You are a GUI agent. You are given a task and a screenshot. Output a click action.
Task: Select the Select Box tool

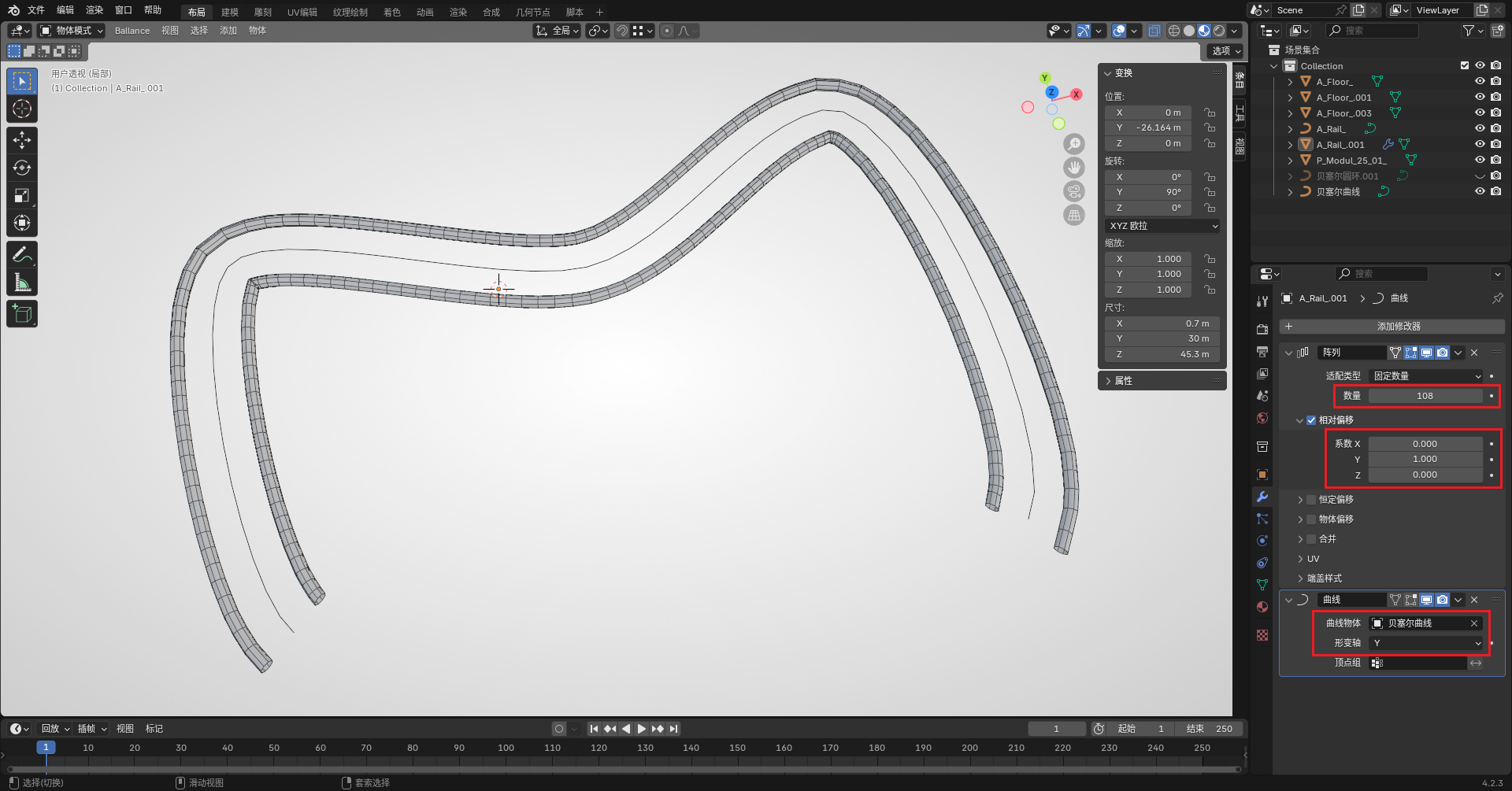22,81
